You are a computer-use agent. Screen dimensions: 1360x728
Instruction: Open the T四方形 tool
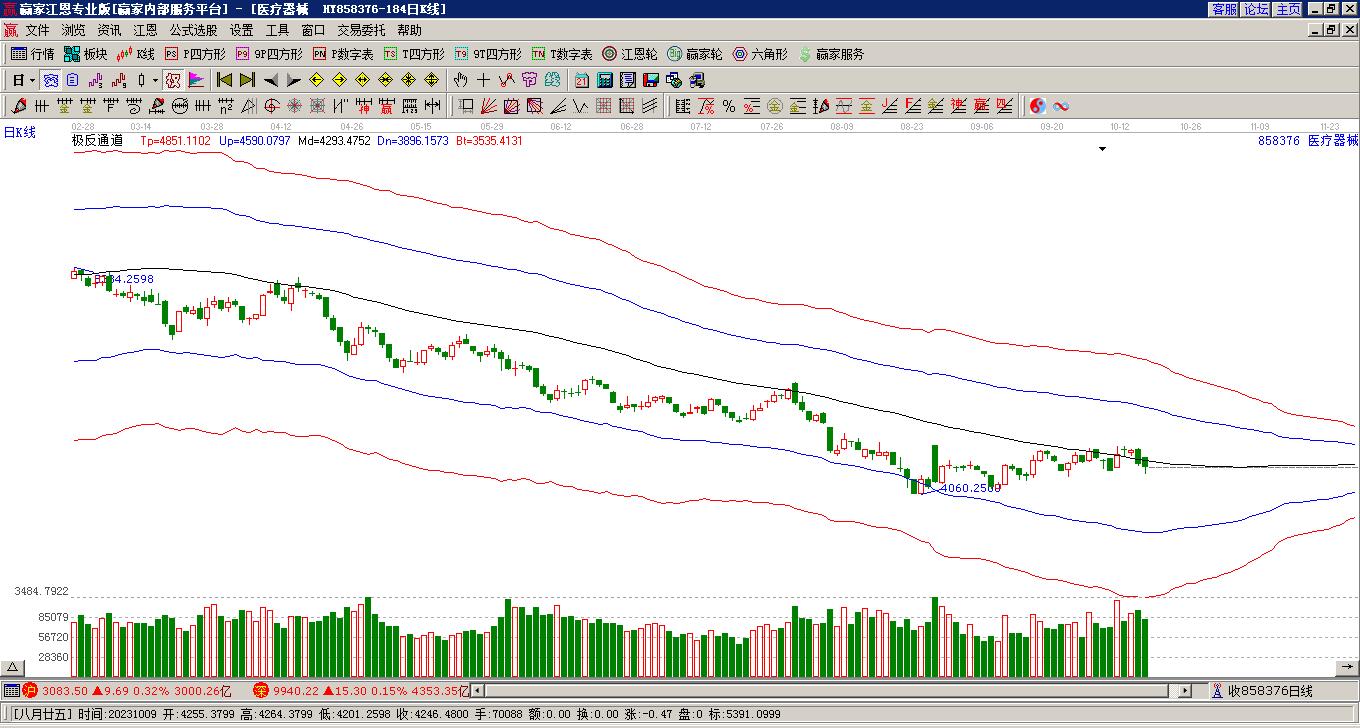coord(414,54)
